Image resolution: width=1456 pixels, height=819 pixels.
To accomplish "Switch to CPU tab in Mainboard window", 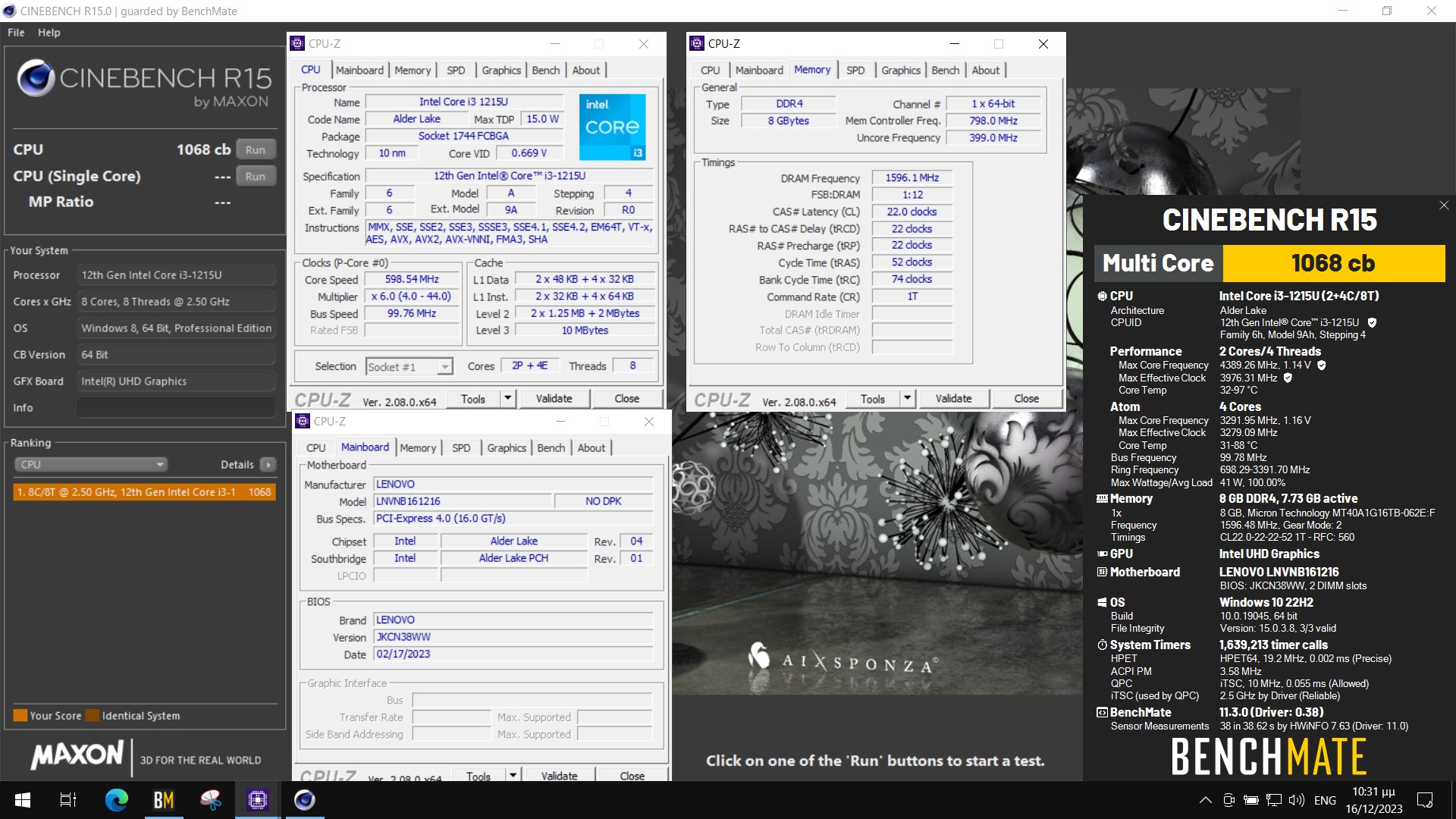I will coord(316,448).
